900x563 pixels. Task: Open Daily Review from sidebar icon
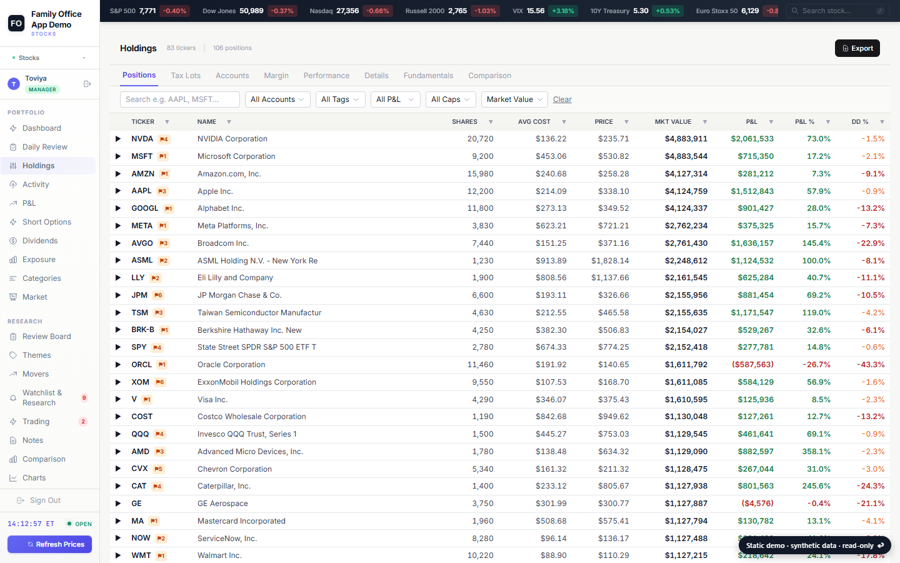(x=13, y=147)
